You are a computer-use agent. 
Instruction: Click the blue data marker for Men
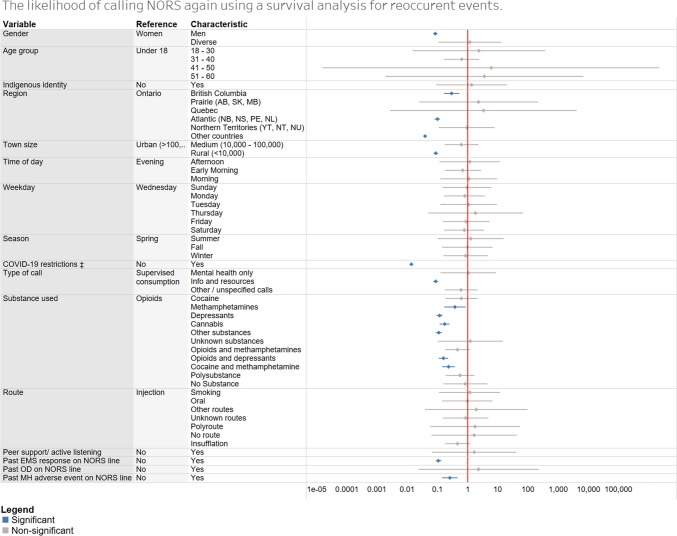(435, 33)
